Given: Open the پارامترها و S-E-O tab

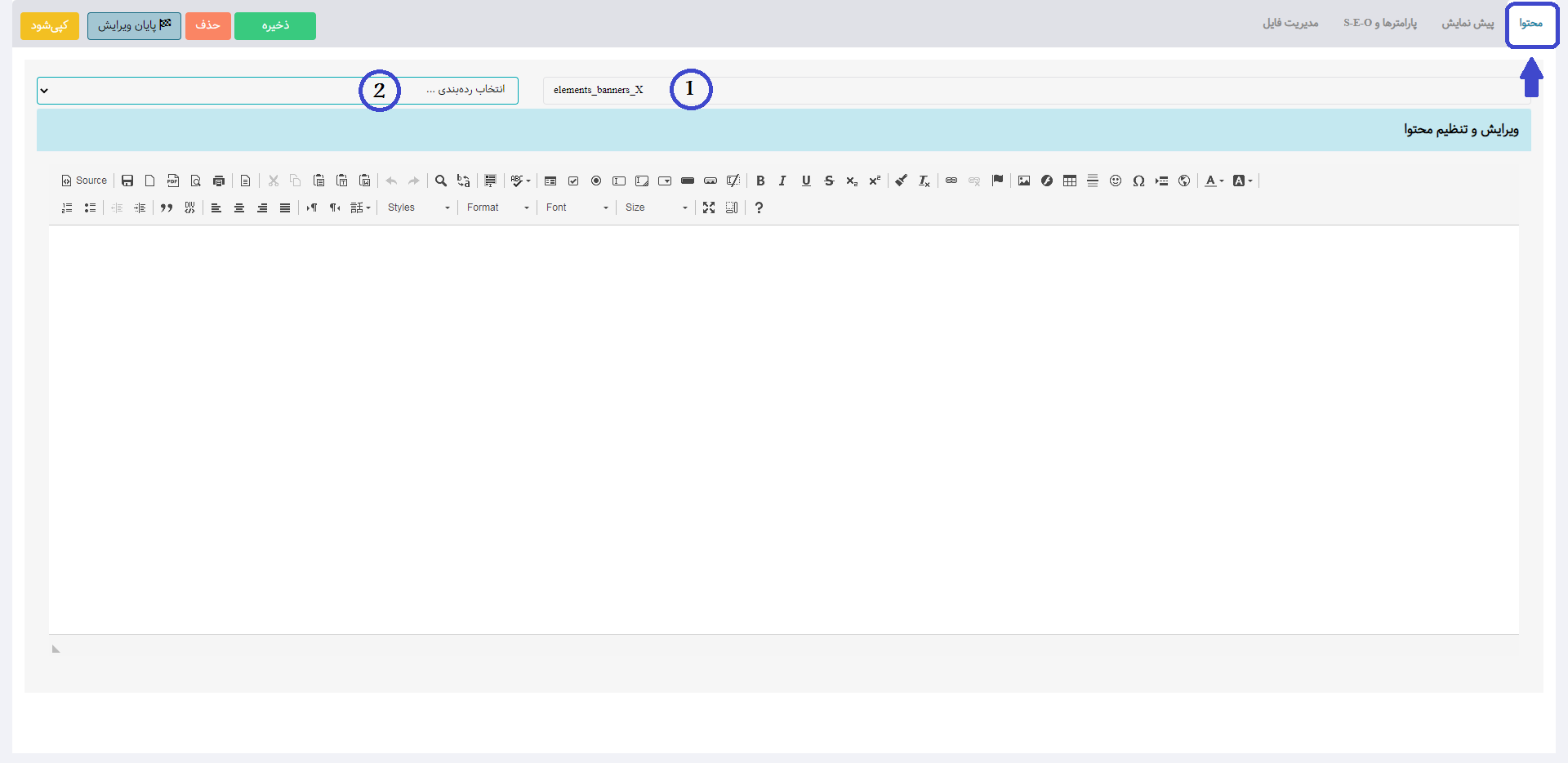Looking at the screenshot, I should [x=1380, y=23].
